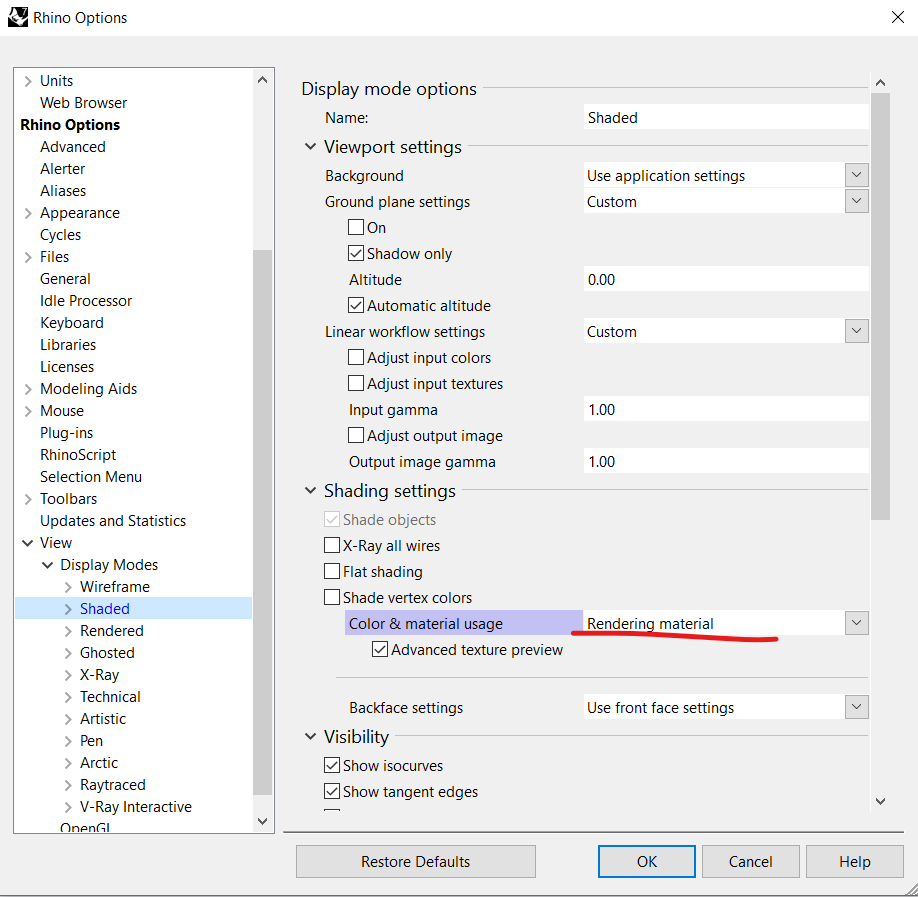
Task: Open the Background dropdown
Action: 857,175
